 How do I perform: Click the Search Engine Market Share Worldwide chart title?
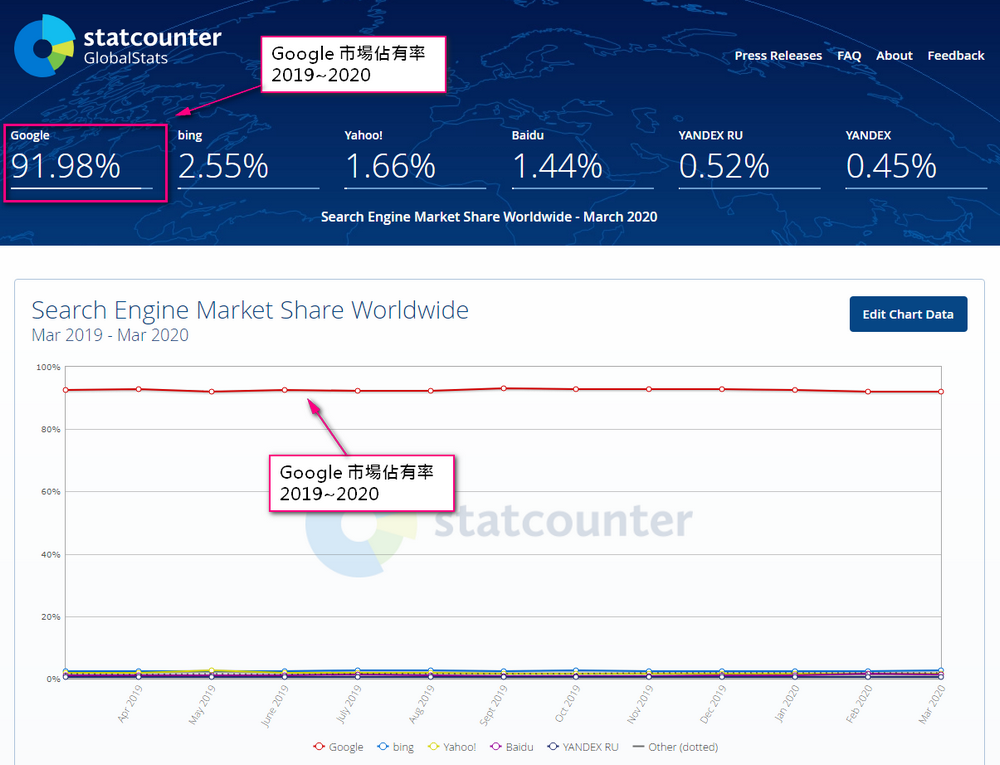[x=250, y=310]
